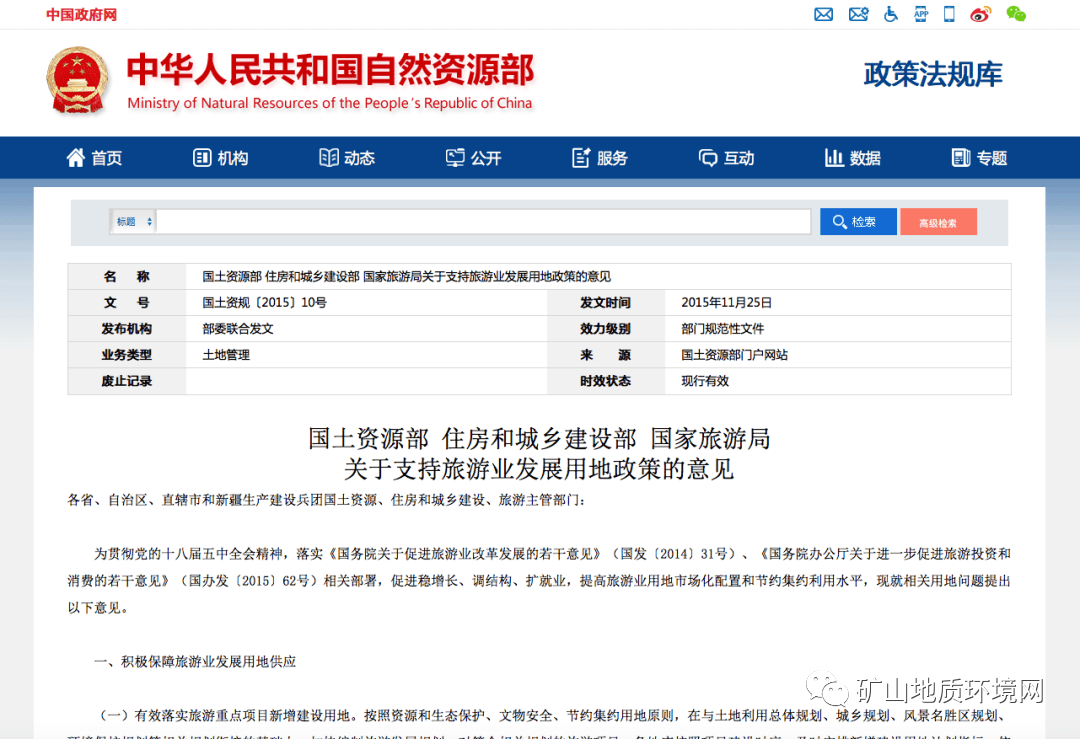1080x739 pixels.
Task: Click the magnifier icon on the 检索 button
Action: coord(841,221)
